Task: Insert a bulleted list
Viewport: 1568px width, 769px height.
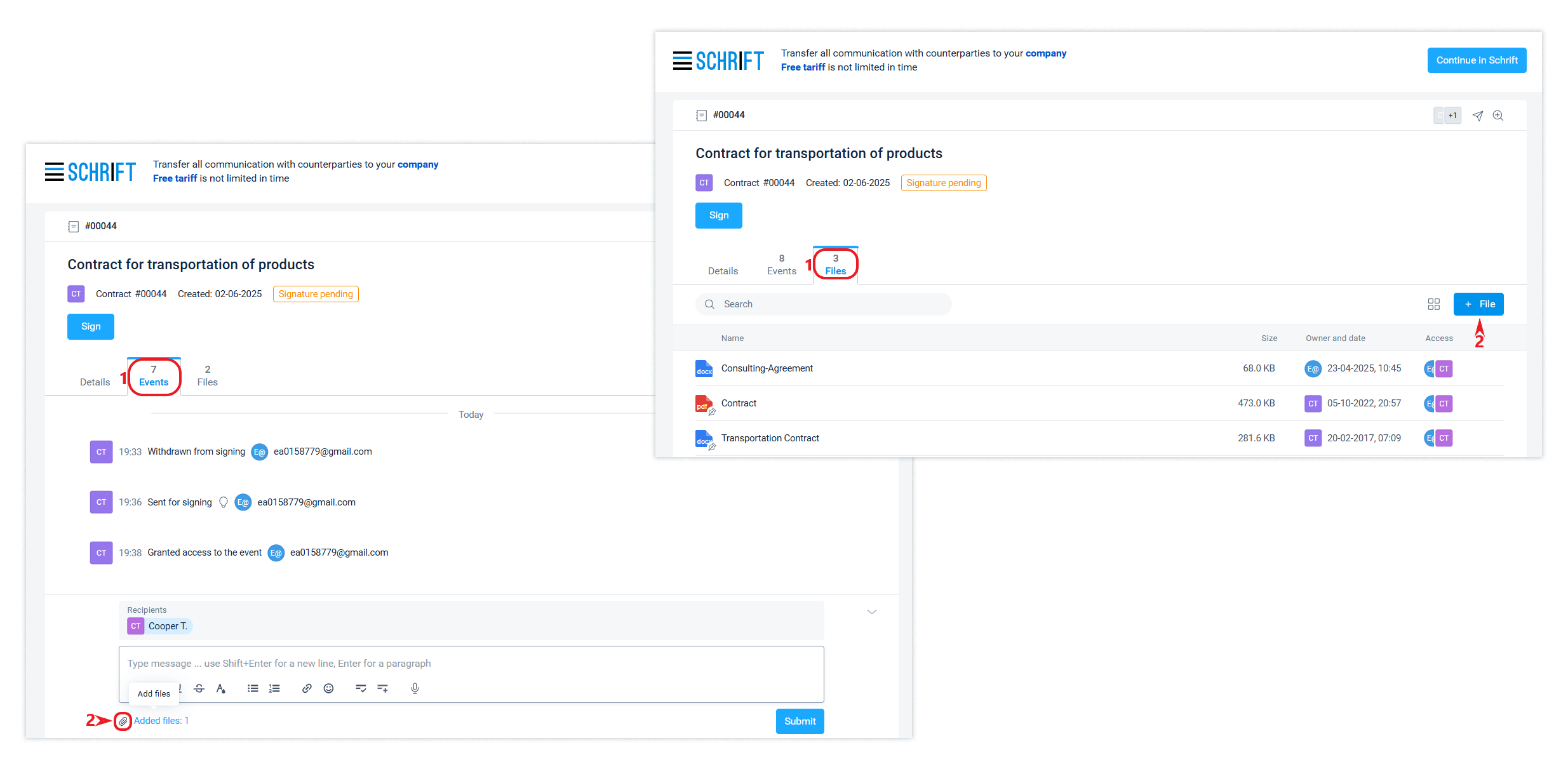Action: [253, 688]
